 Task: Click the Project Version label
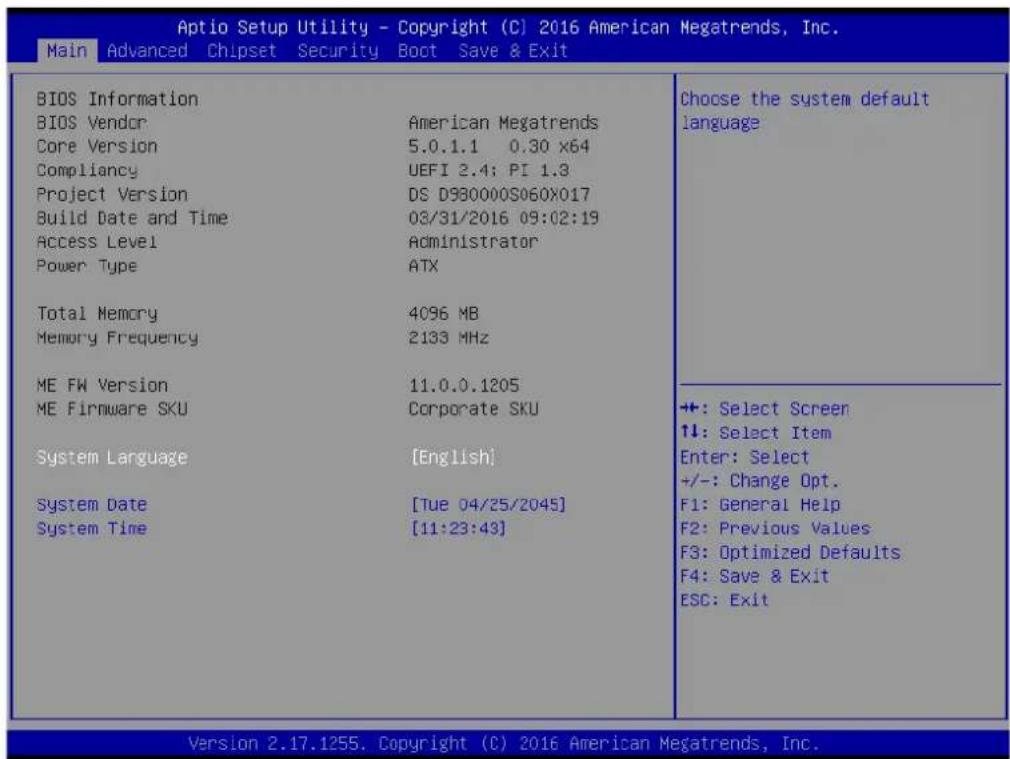112,194
